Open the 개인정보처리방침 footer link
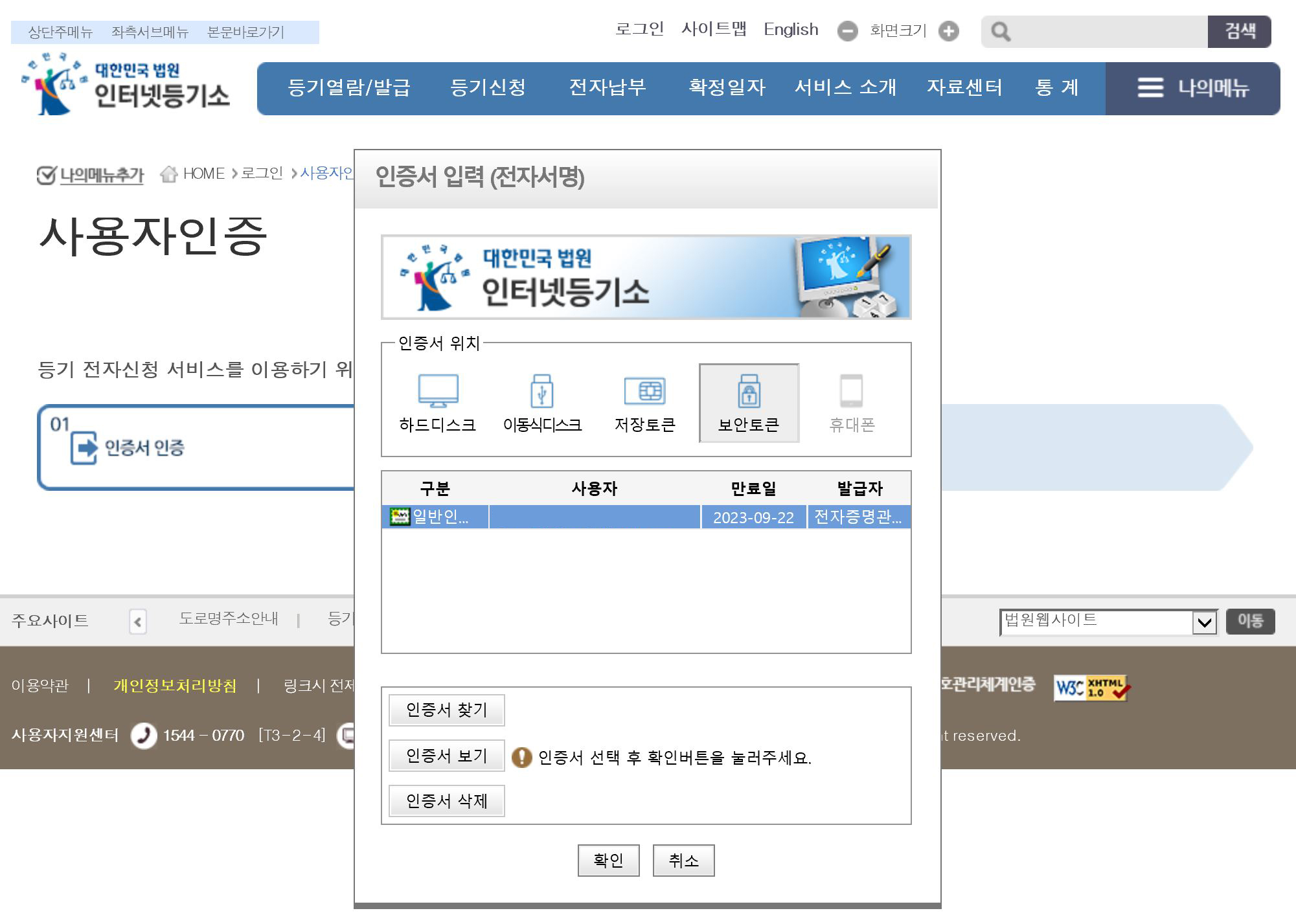The image size is (1296, 924). (x=175, y=686)
